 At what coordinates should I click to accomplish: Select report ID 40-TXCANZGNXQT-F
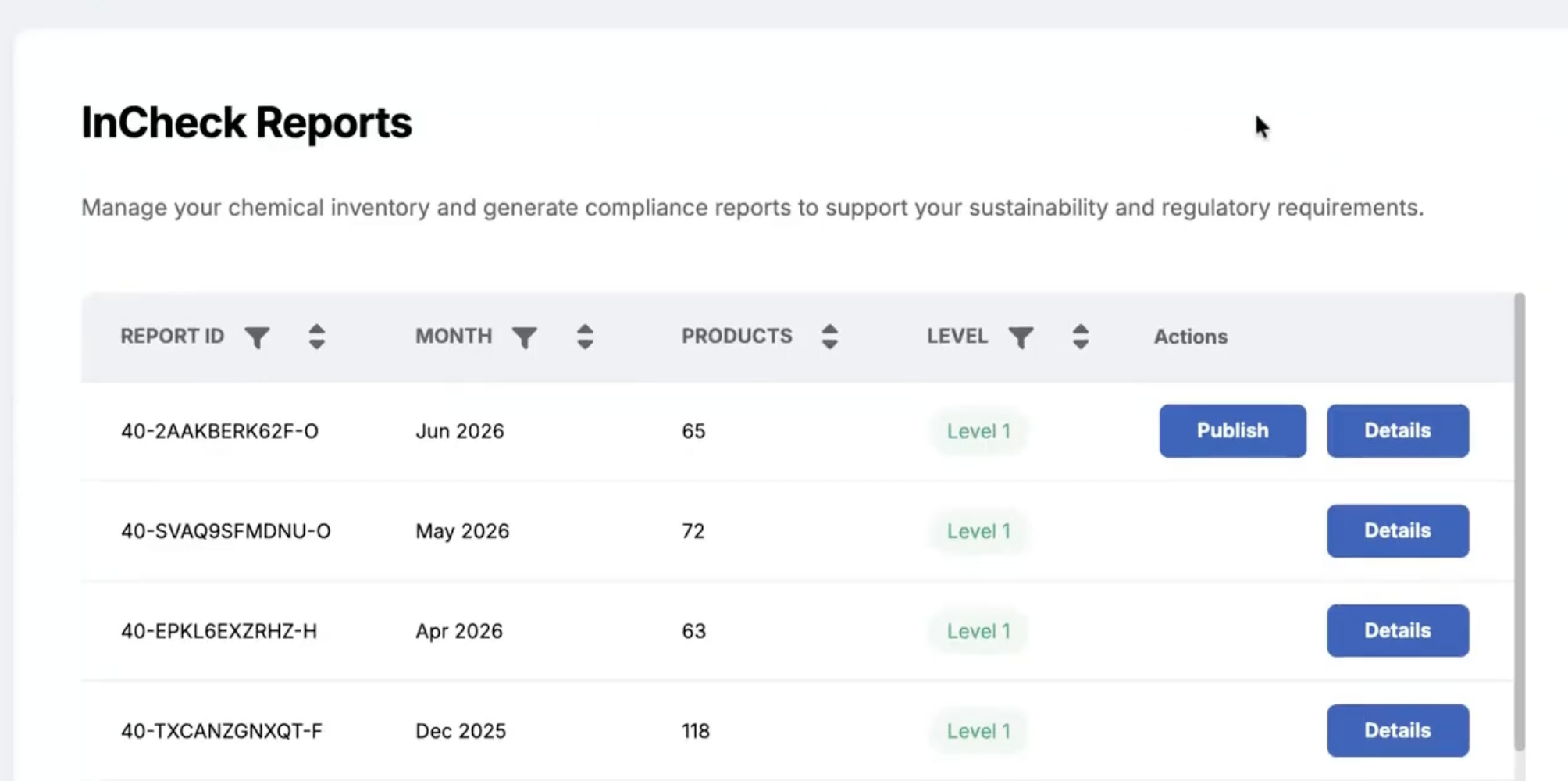[x=221, y=731]
